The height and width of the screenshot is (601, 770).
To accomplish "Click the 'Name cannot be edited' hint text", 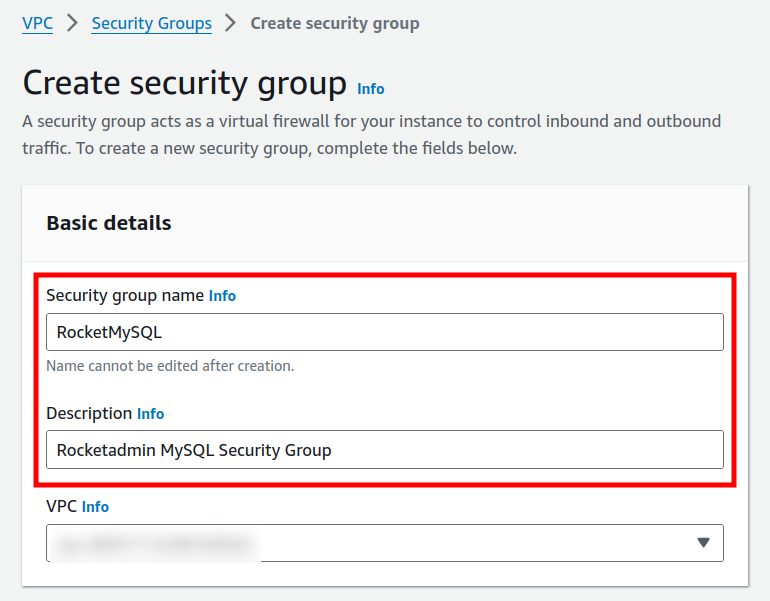I will point(170,366).
